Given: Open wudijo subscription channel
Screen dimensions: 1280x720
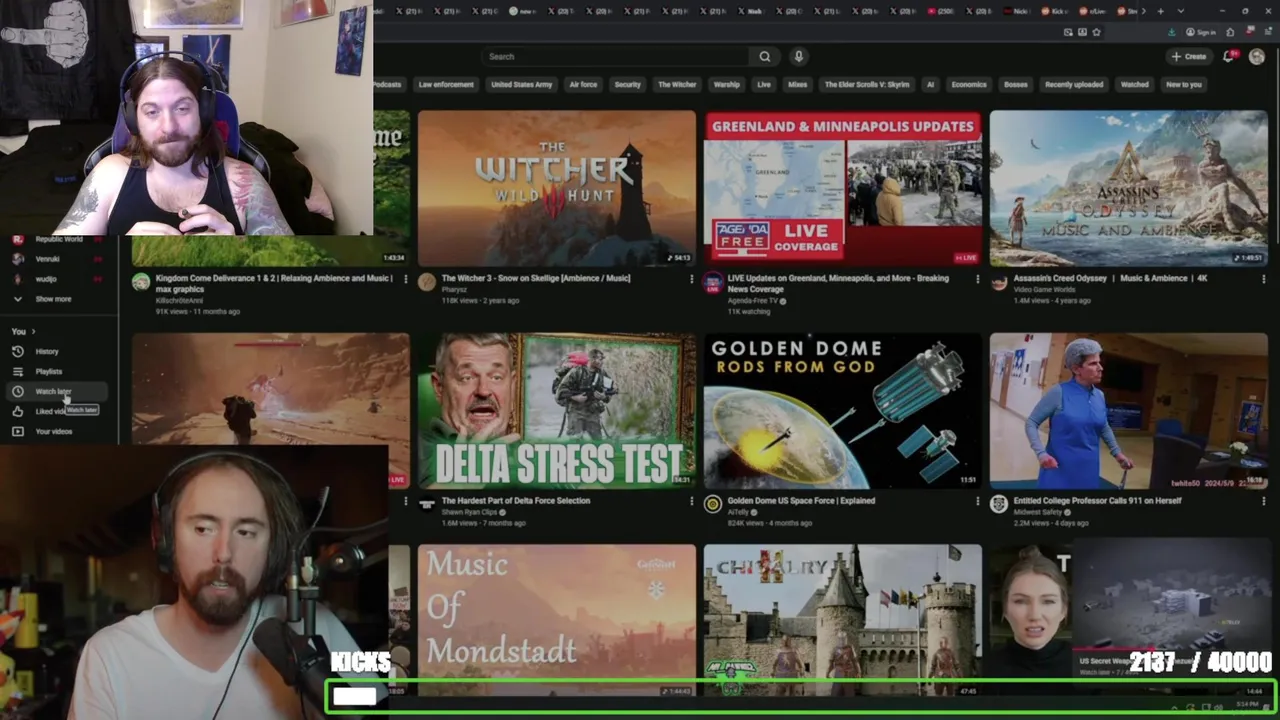Looking at the screenshot, I should coord(59,279).
